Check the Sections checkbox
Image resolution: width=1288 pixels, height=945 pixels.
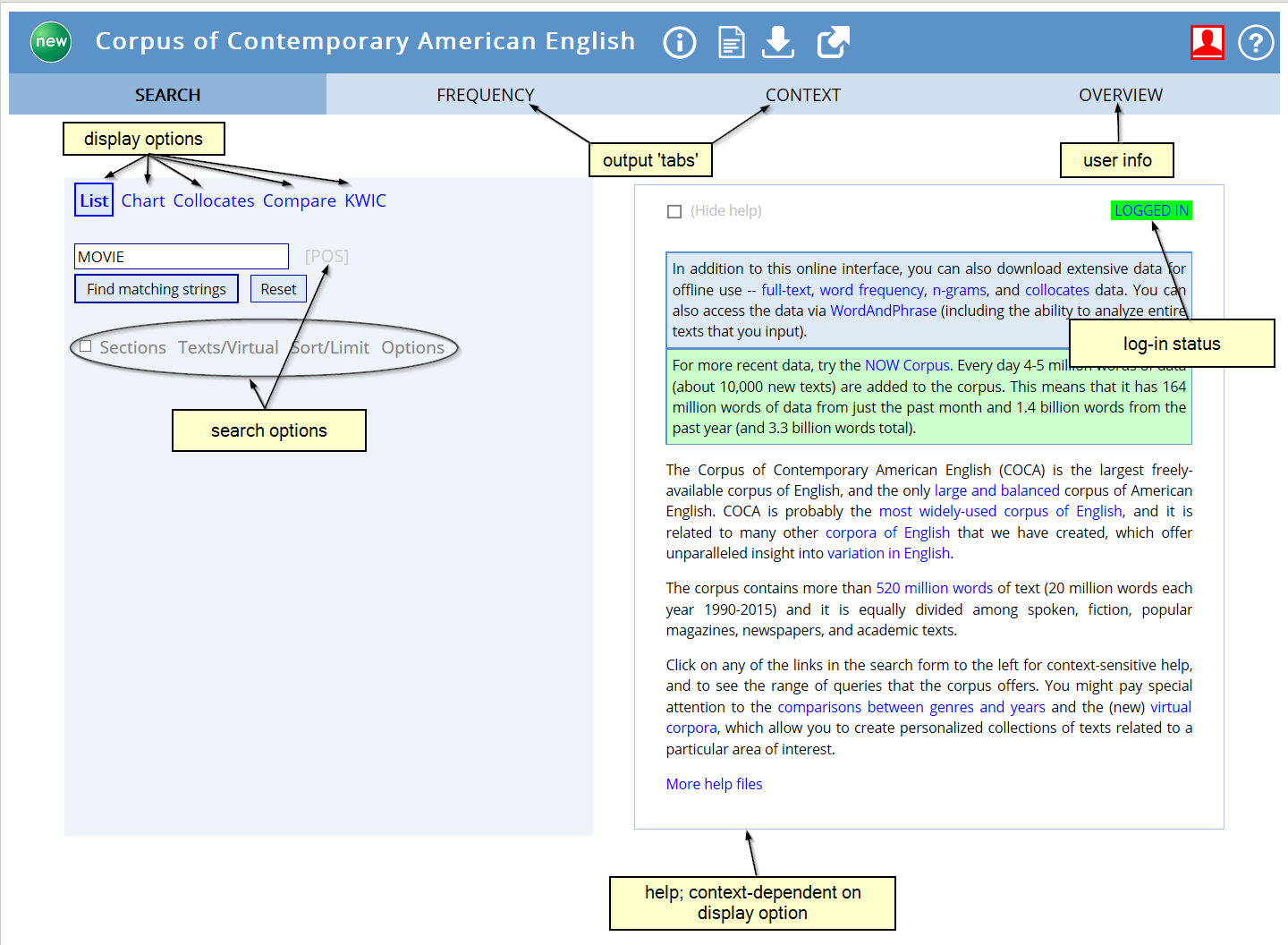click(86, 346)
